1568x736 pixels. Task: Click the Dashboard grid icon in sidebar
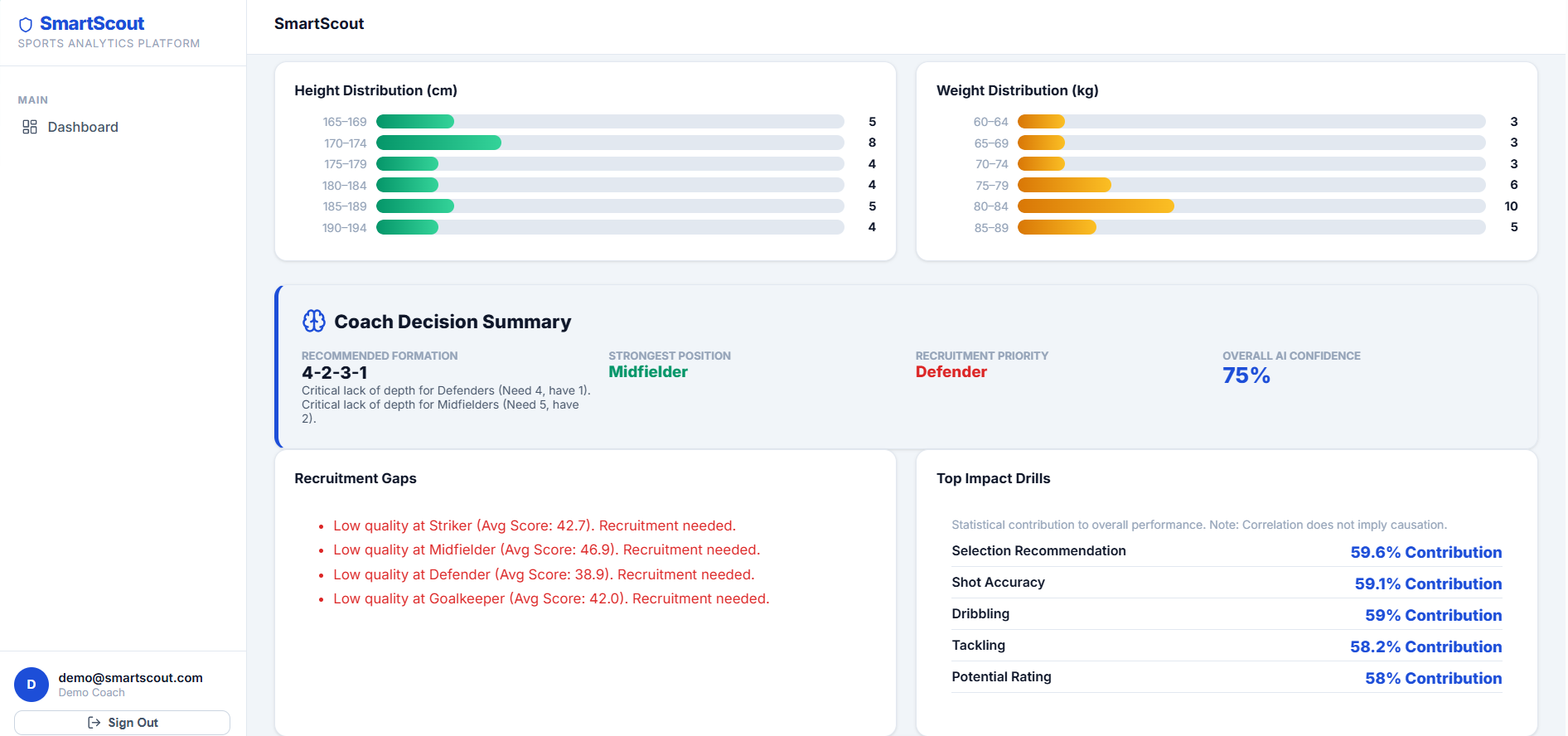30,127
